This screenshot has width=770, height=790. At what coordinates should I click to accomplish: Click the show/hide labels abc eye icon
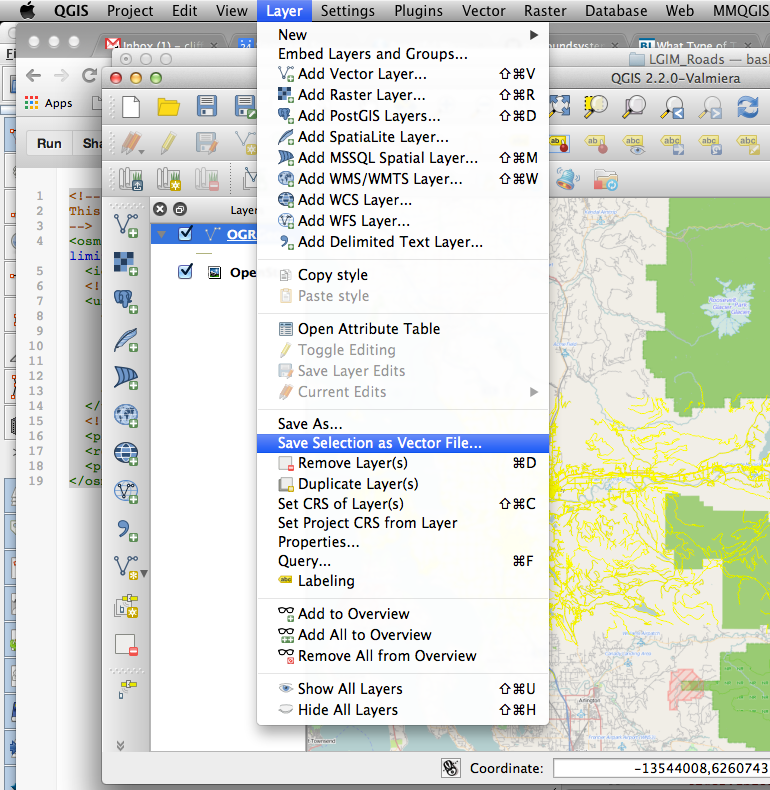[634, 144]
